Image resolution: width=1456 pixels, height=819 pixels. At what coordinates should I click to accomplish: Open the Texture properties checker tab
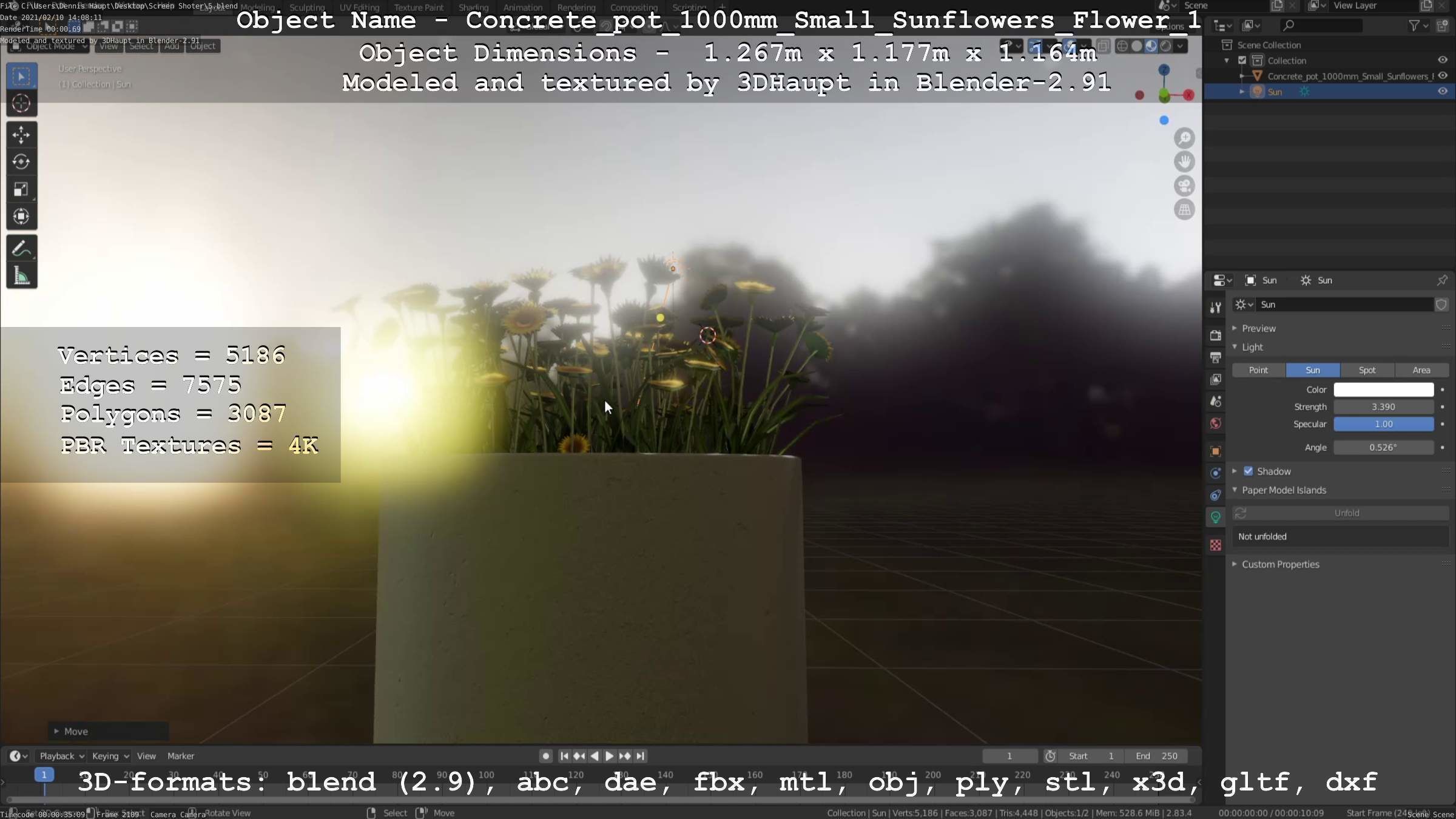point(1215,545)
